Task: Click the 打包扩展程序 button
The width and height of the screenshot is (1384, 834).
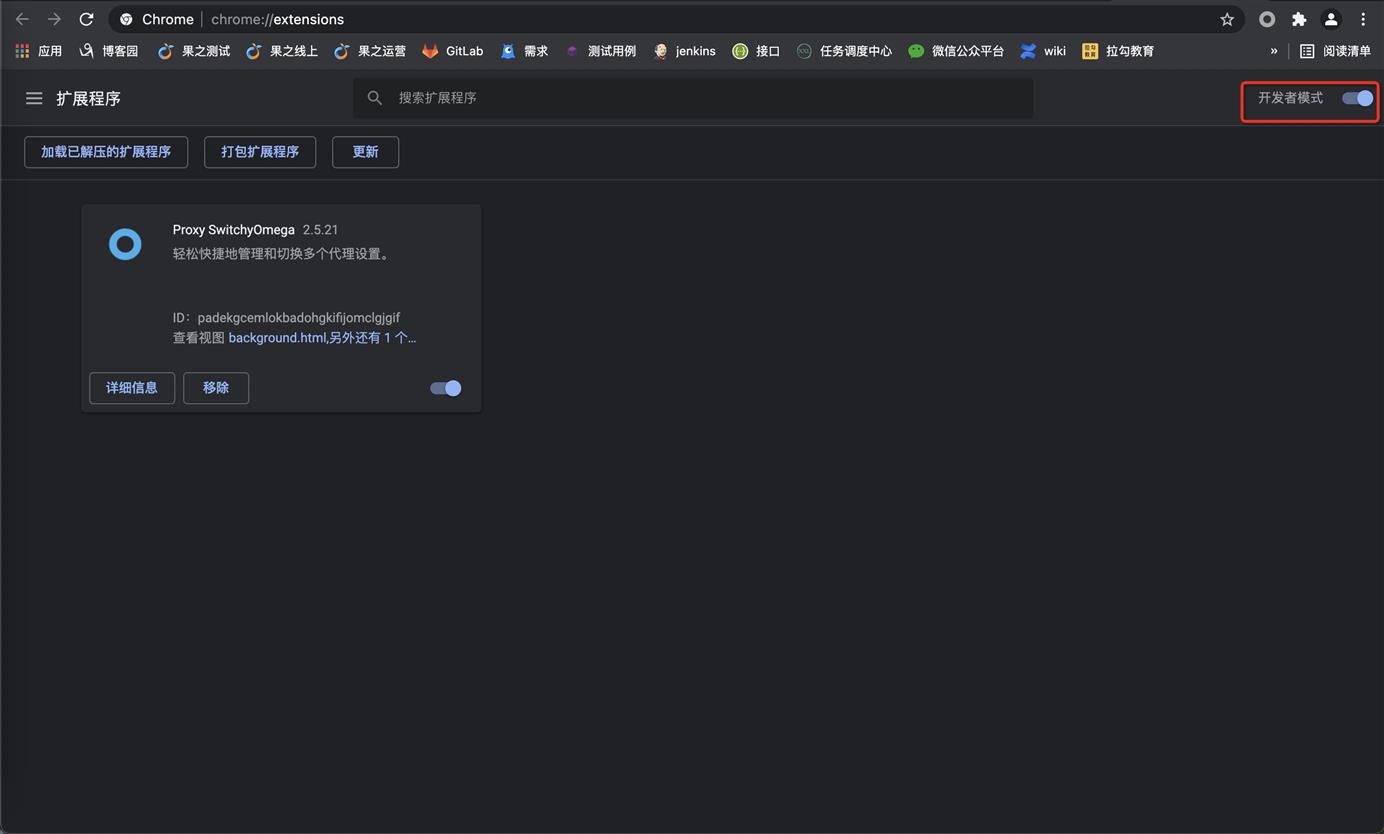Action: (x=260, y=152)
